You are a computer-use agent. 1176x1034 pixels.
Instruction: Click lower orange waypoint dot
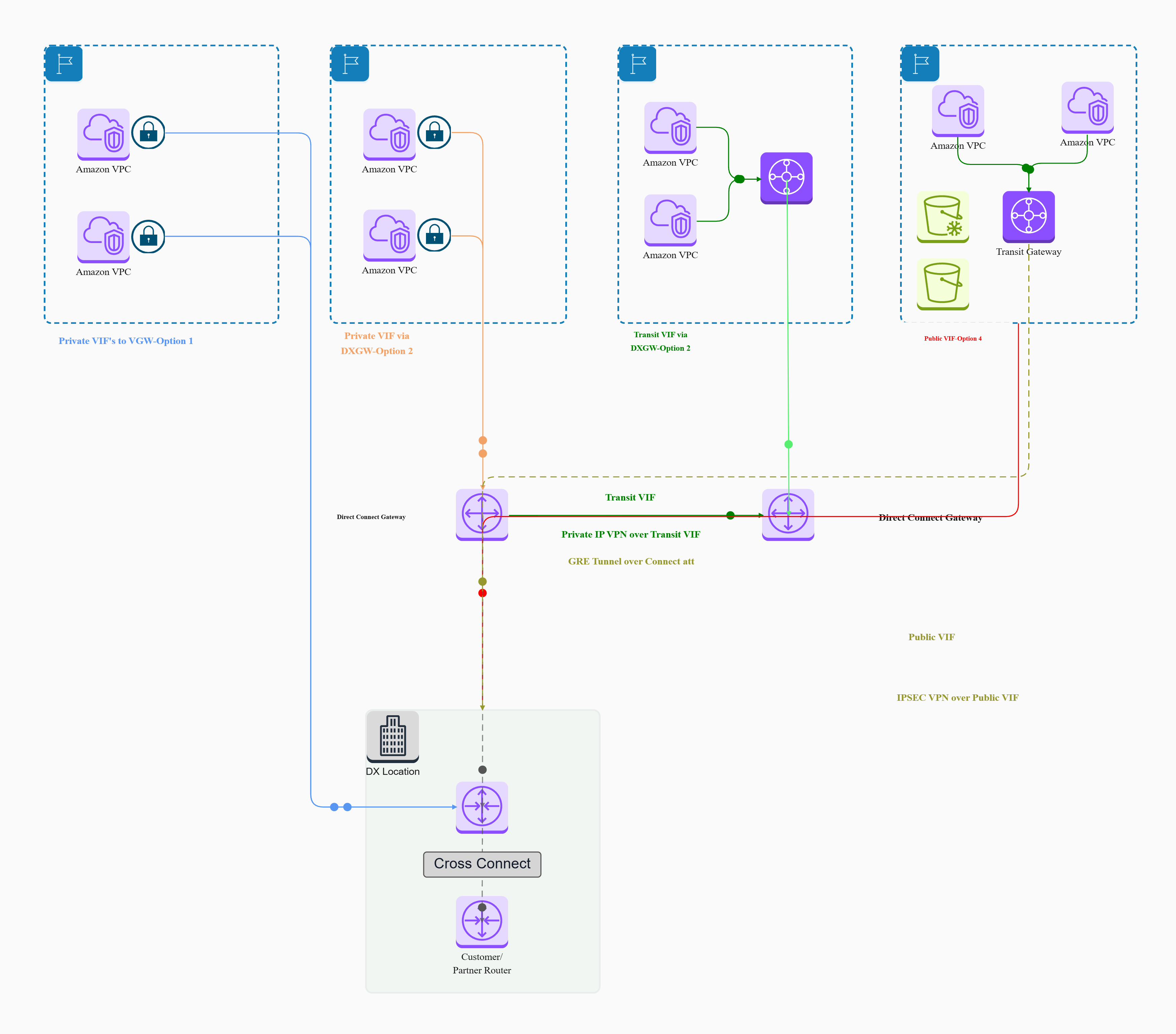[x=483, y=453]
